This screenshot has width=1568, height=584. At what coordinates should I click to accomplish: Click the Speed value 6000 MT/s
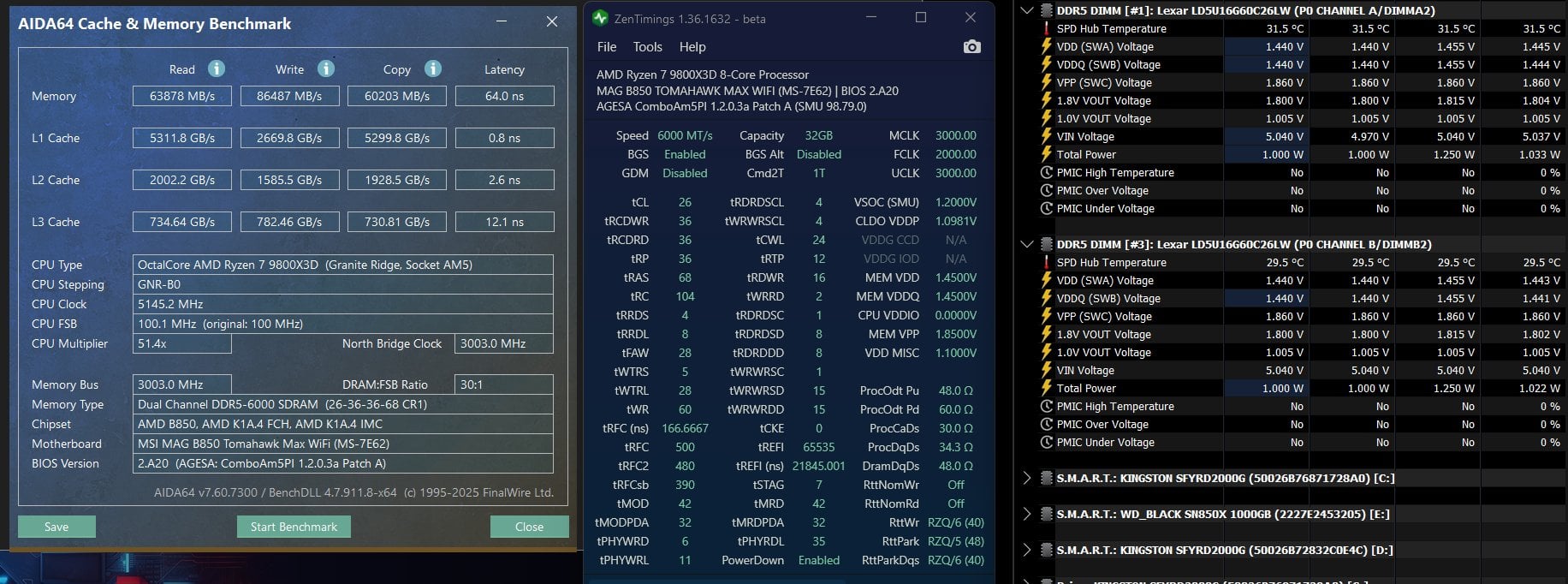pyautogui.click(x=685, y=135)
